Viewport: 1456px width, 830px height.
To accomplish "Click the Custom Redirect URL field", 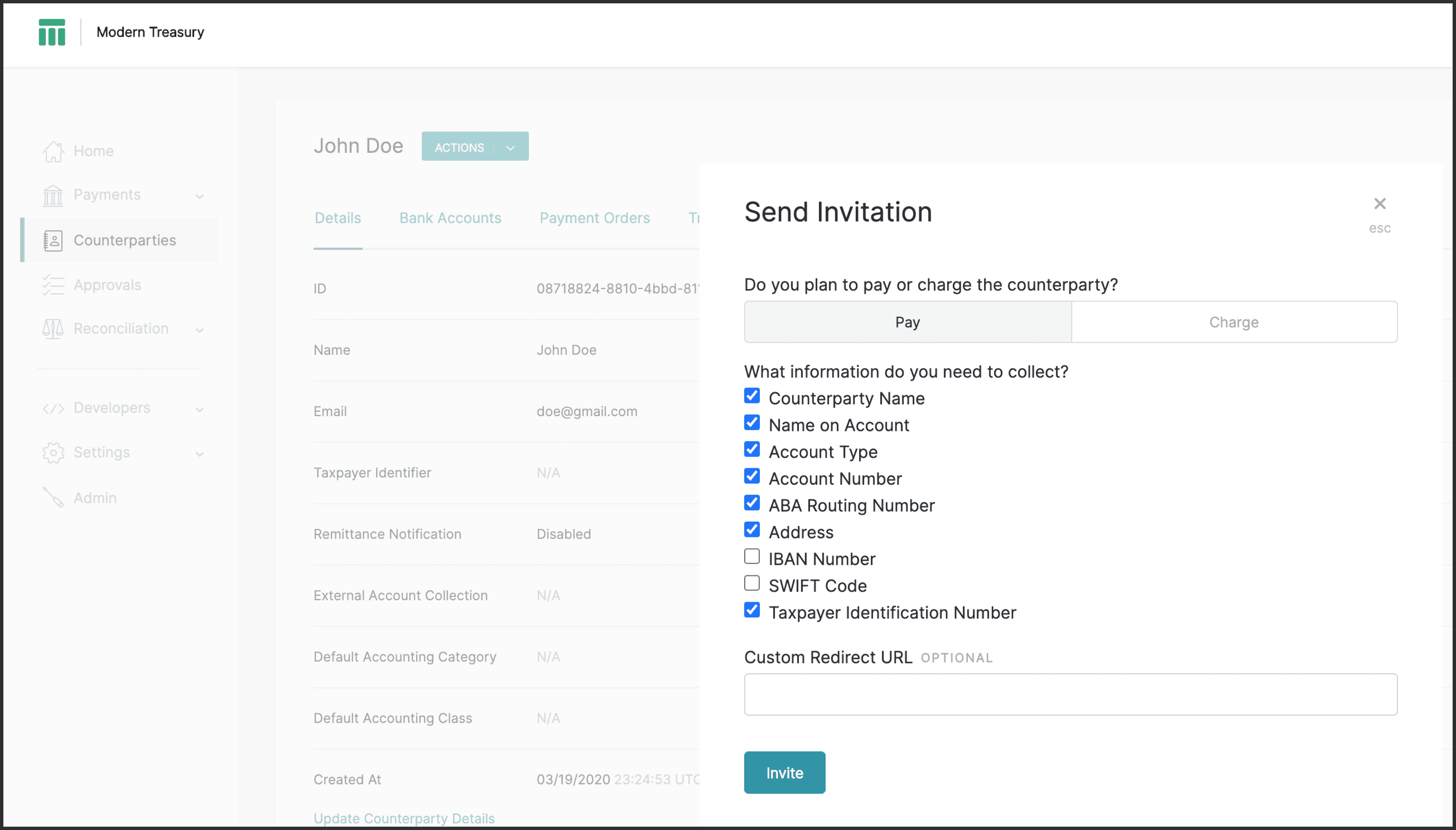I will pos(1070,694).
